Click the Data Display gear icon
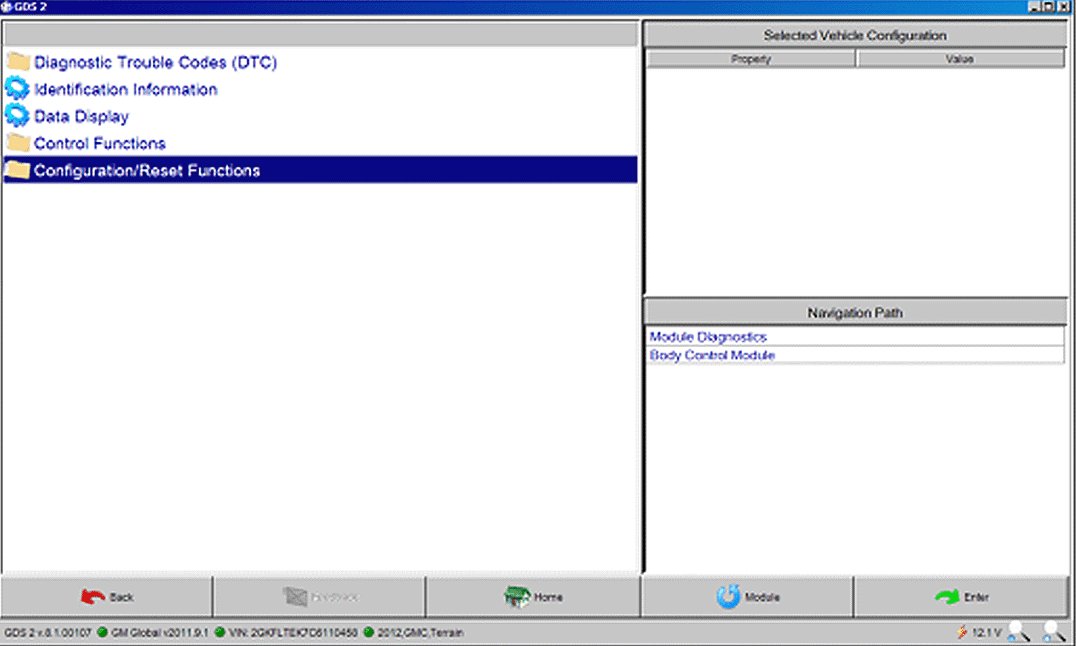The image size is (1076, 646). (17, 116)
